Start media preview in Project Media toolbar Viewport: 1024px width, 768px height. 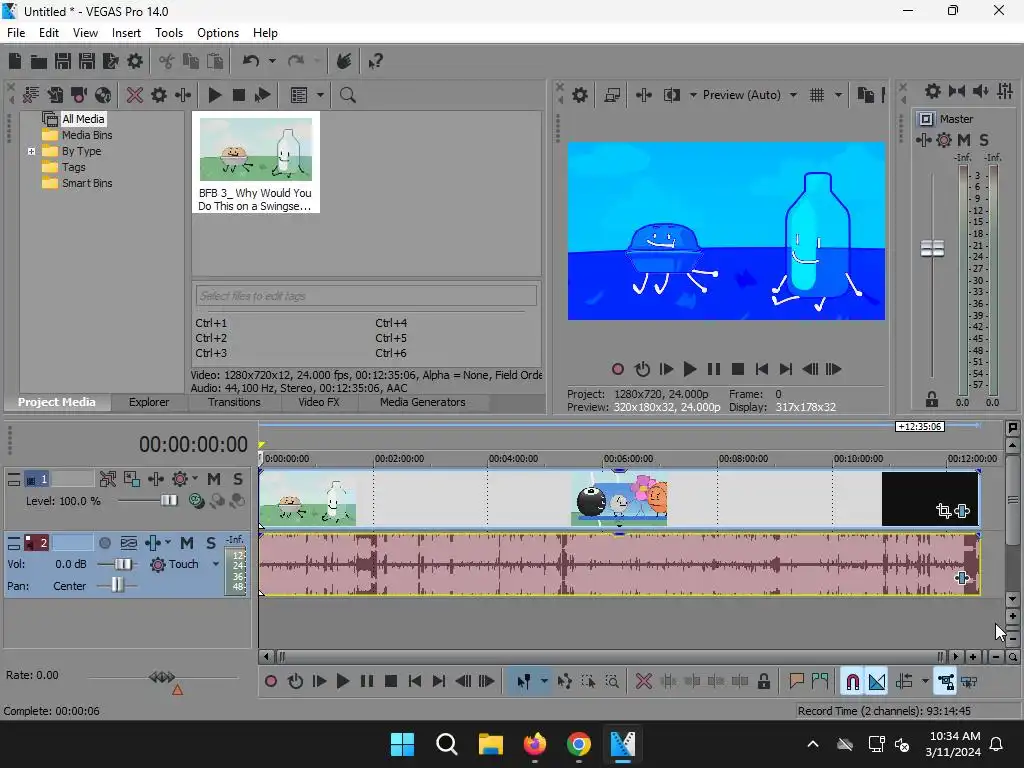click(214, 95)
